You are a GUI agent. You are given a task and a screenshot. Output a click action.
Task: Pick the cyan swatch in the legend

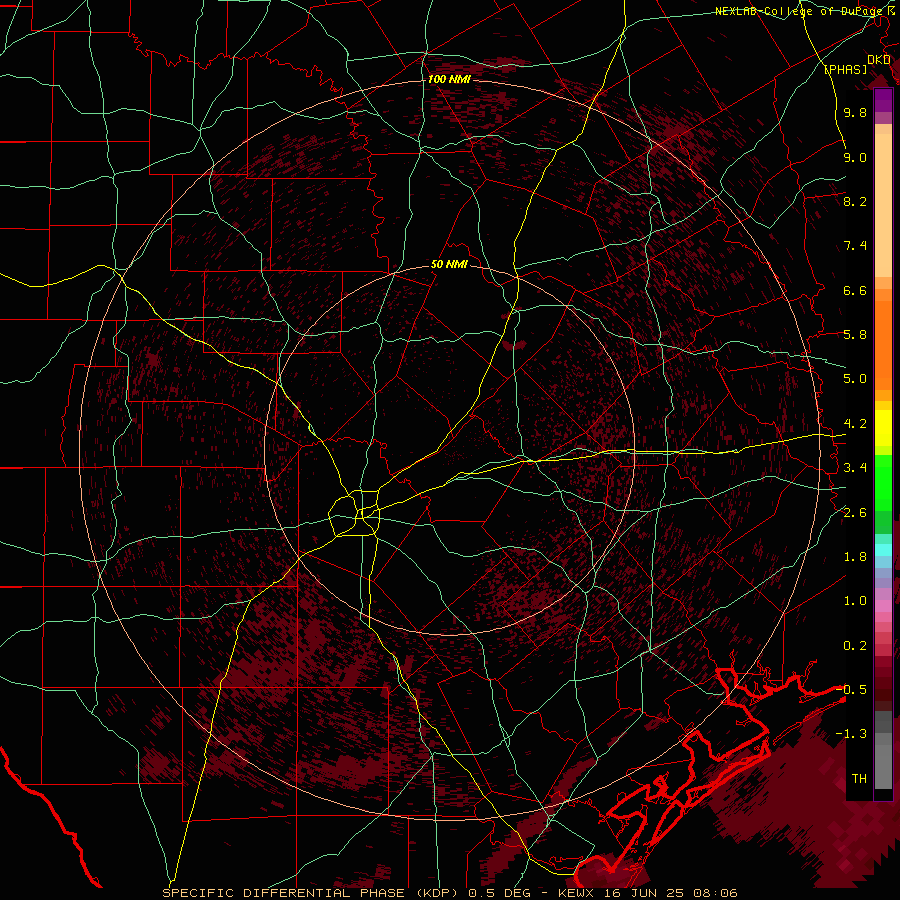[x=883, y=550]
